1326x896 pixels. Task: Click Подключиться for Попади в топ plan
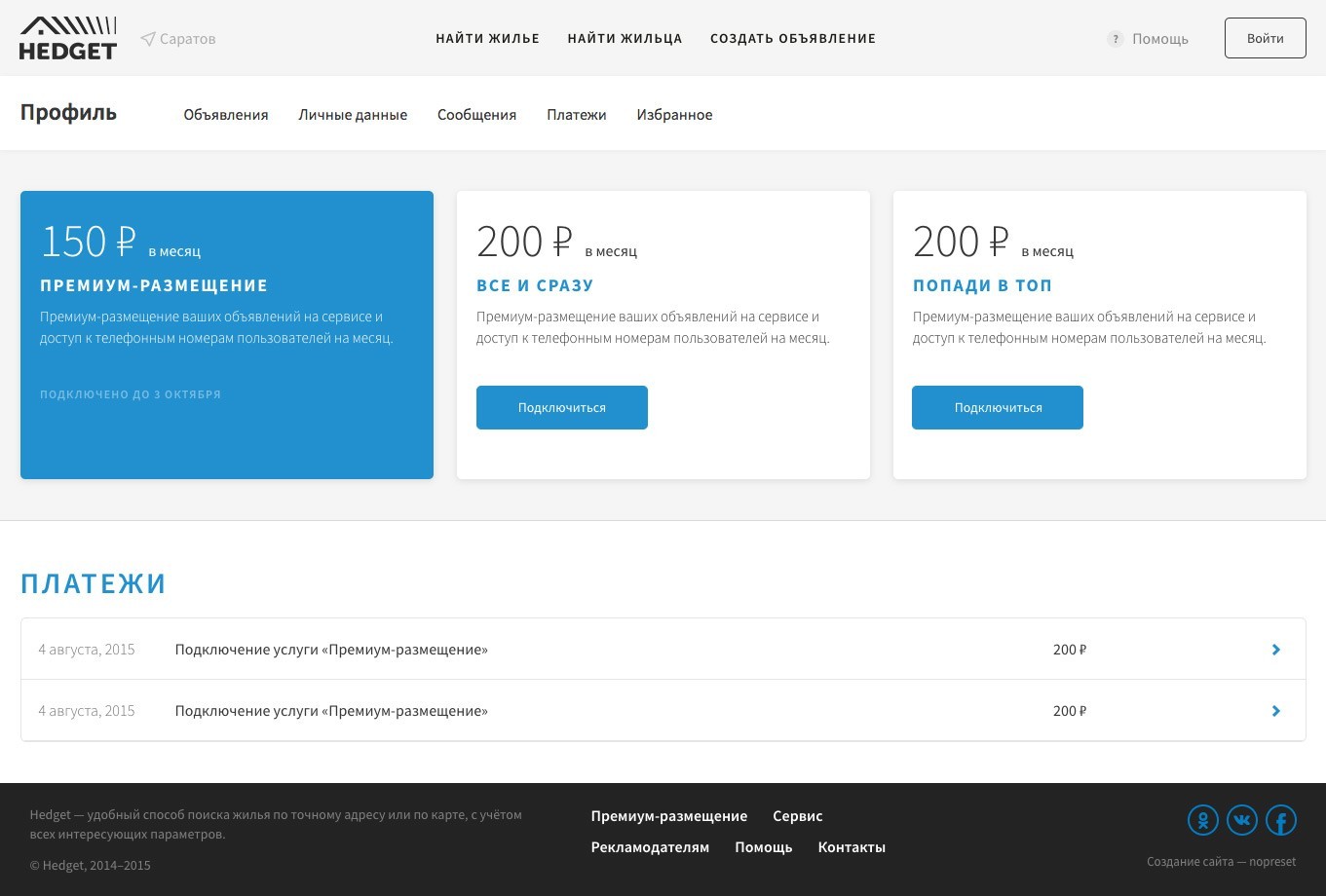tap(997, 407)
